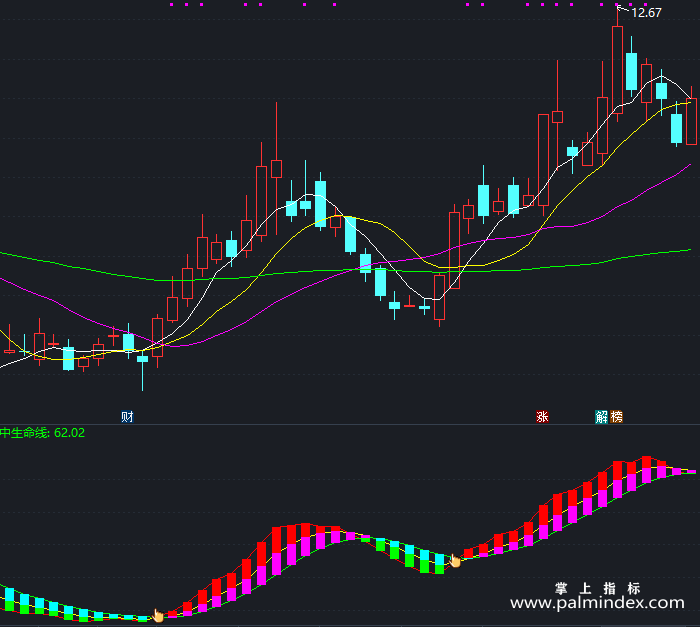Click the 涨 marker icon
Screen dimensions: 700x627
(542, 417)
